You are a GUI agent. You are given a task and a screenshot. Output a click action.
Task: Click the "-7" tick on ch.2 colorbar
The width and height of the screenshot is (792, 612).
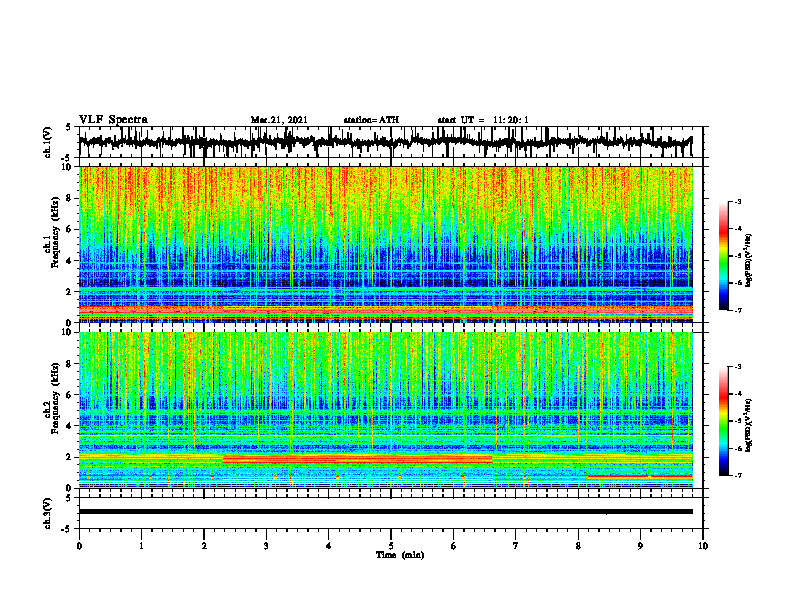coord(738,475)
